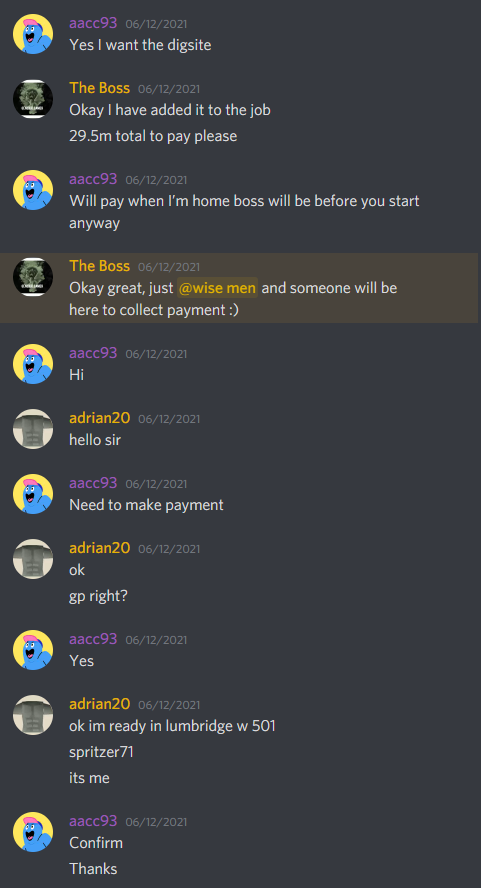
Task: Click the timestamp next to aacc93's "Hi" message
Action: (156, 354)
